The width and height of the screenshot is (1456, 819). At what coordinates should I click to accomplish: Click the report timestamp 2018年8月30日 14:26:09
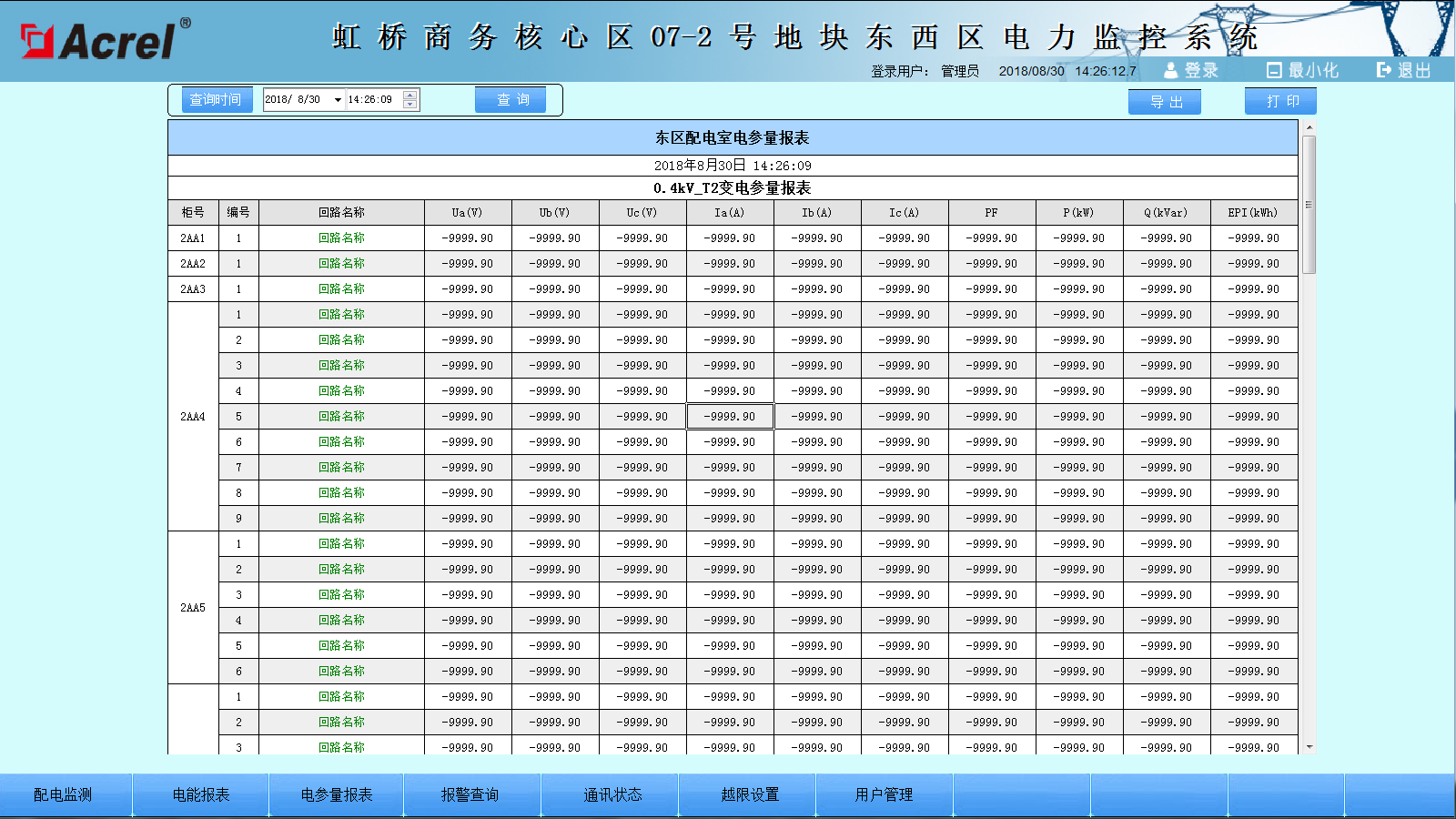click(733, 166)
